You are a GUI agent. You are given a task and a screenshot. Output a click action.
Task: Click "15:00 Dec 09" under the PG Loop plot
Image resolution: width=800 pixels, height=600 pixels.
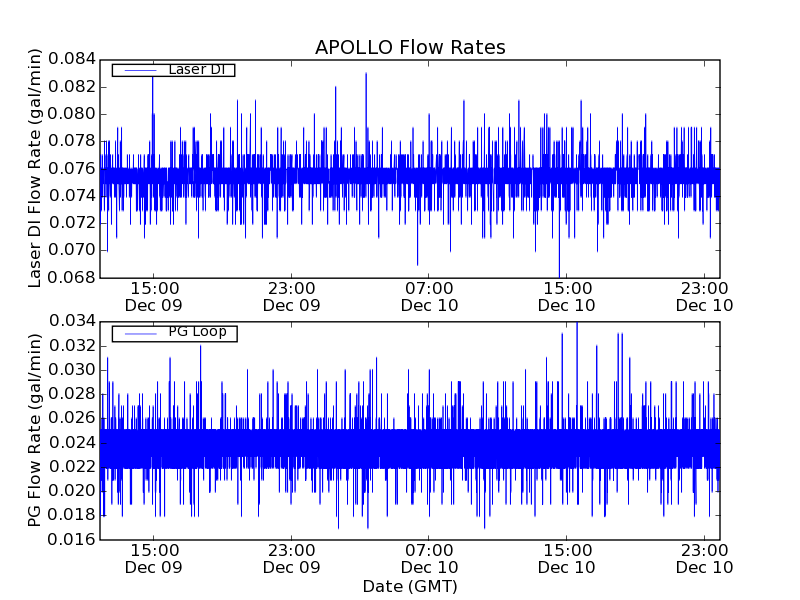[x=154, y=559]
